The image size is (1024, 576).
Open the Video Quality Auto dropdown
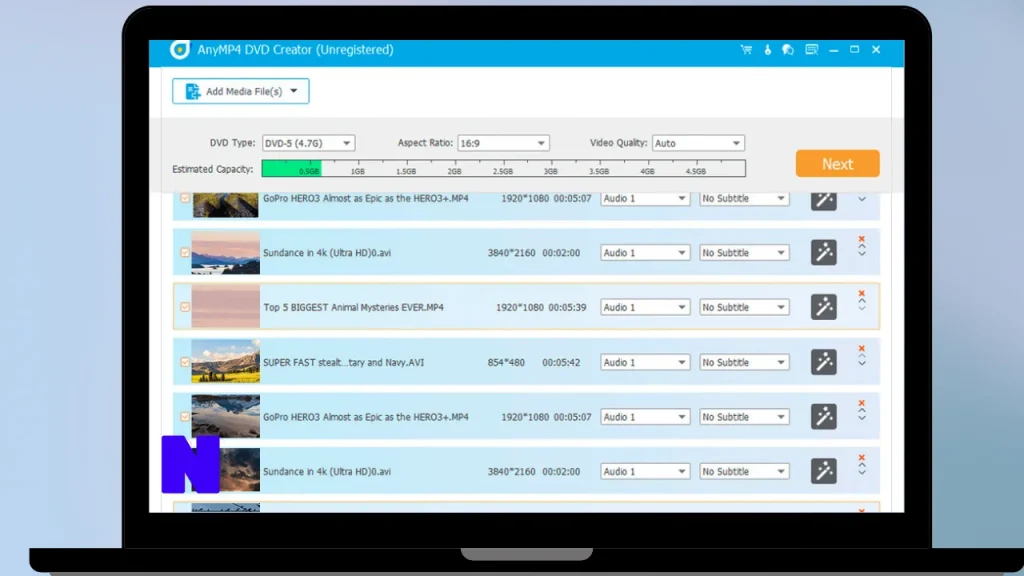point(698,143)
